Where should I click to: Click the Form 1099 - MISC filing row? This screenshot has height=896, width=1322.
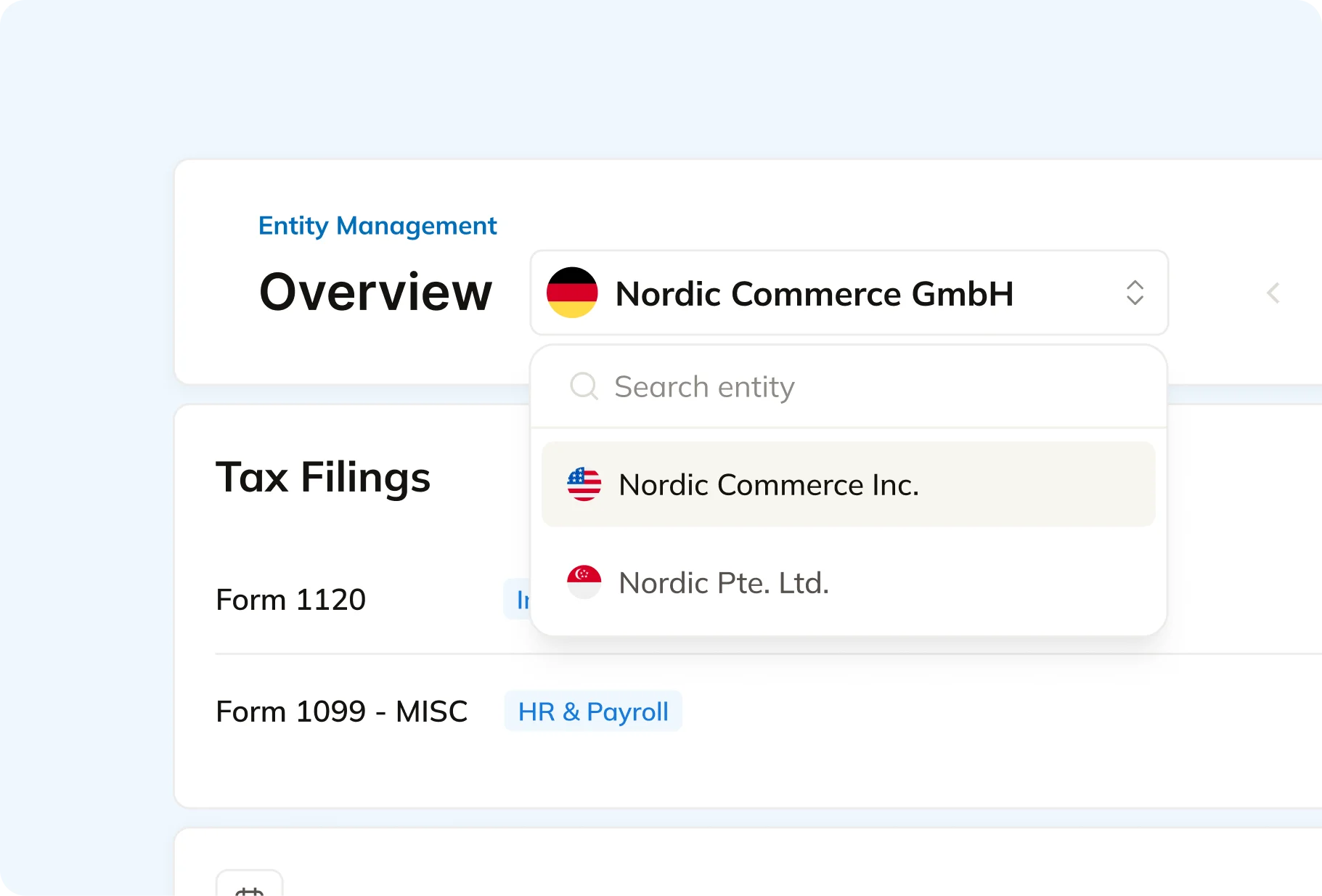pos(341,711)
